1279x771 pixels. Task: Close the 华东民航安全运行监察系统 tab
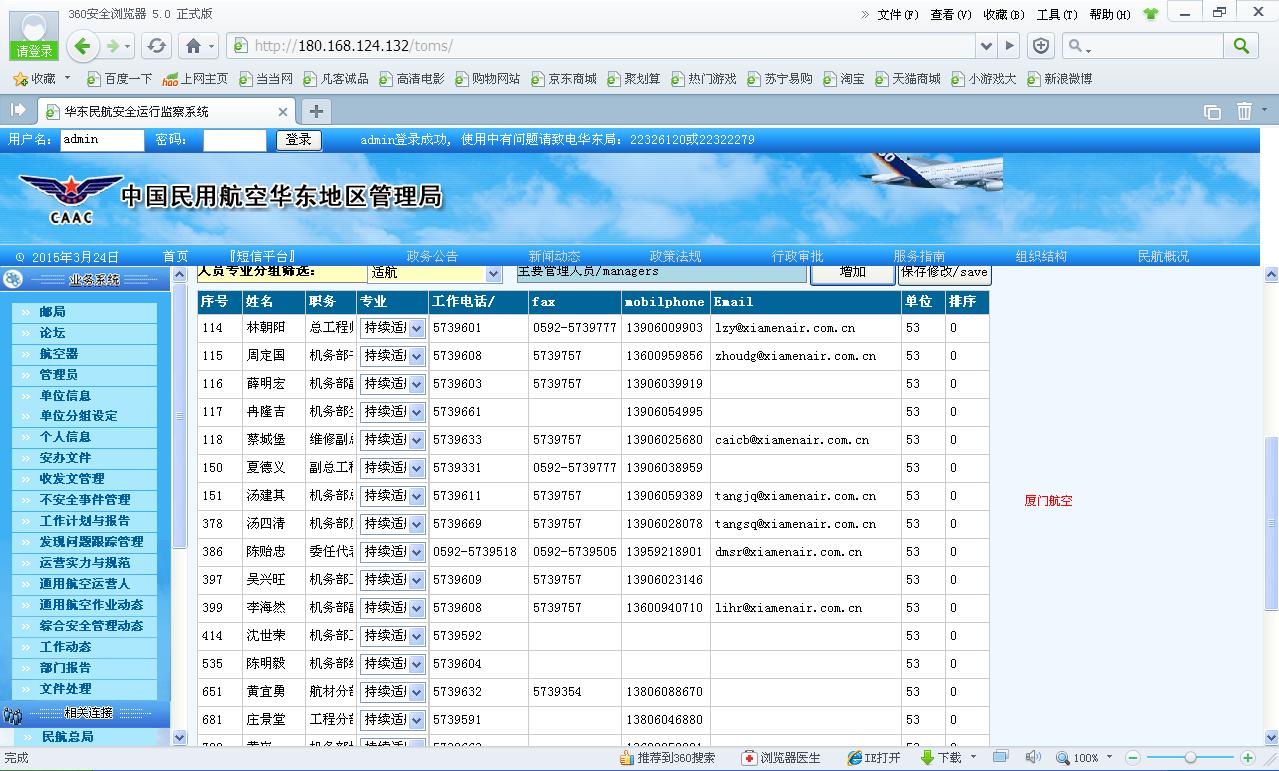283,112
